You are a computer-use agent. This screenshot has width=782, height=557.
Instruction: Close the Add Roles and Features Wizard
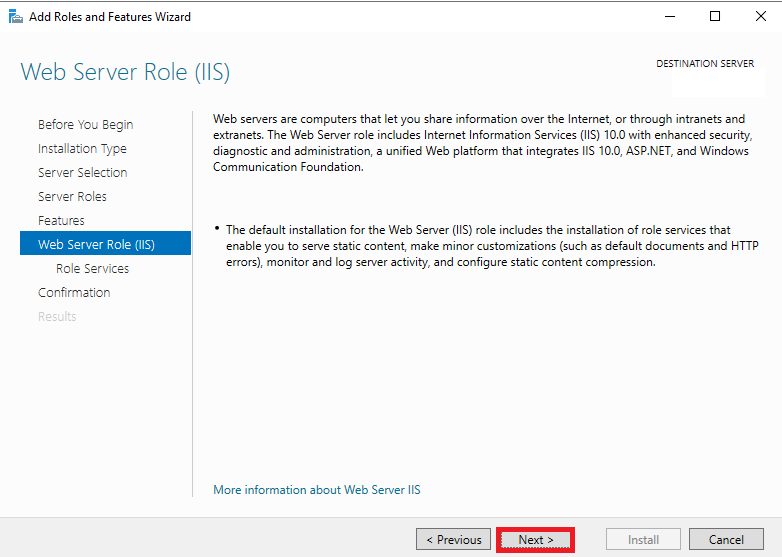pyautogui.click(x=761, y=16)
